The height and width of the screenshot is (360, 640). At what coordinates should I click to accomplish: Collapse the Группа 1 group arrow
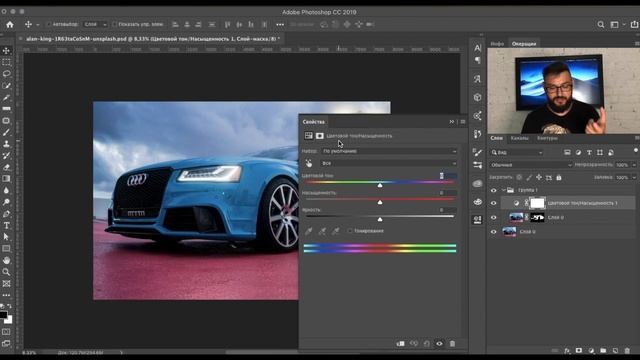(x=504, y=190)
